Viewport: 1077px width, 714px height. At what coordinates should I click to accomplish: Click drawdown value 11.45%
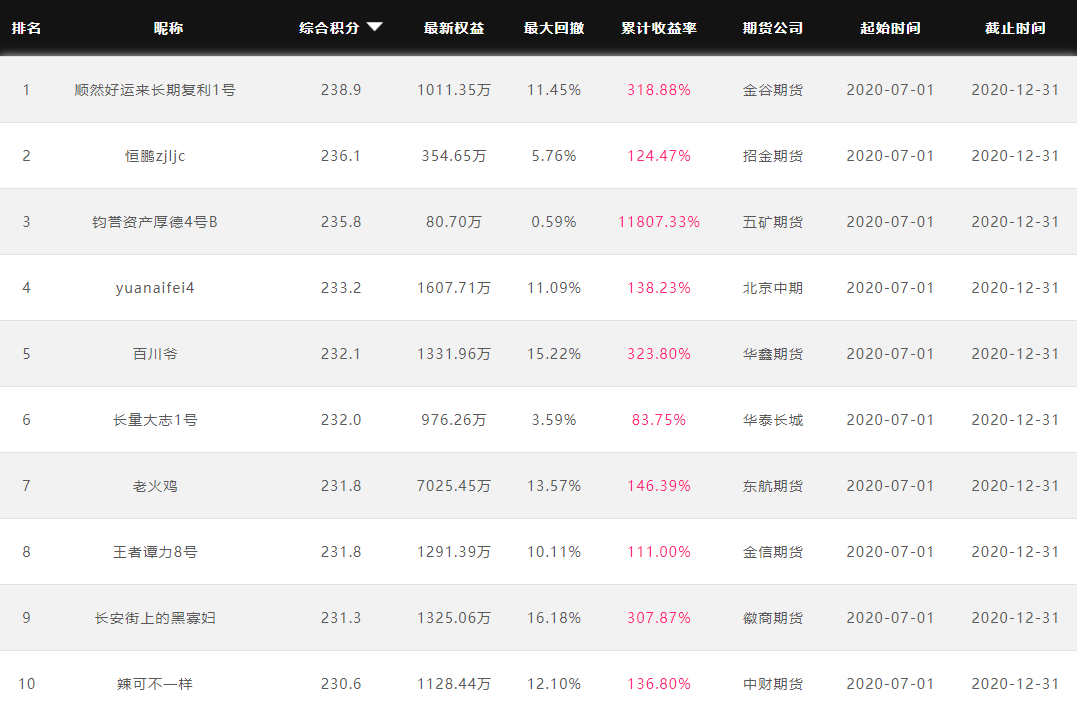click(x=554, y=90)
